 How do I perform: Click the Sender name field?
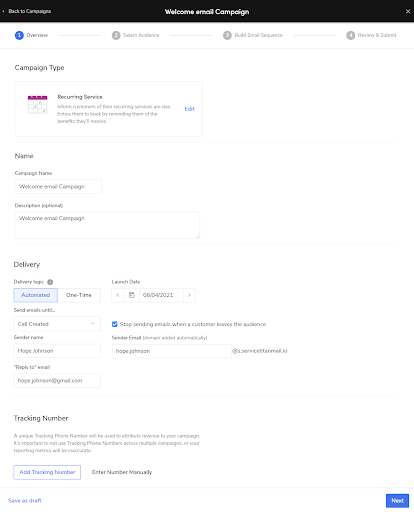57,351
